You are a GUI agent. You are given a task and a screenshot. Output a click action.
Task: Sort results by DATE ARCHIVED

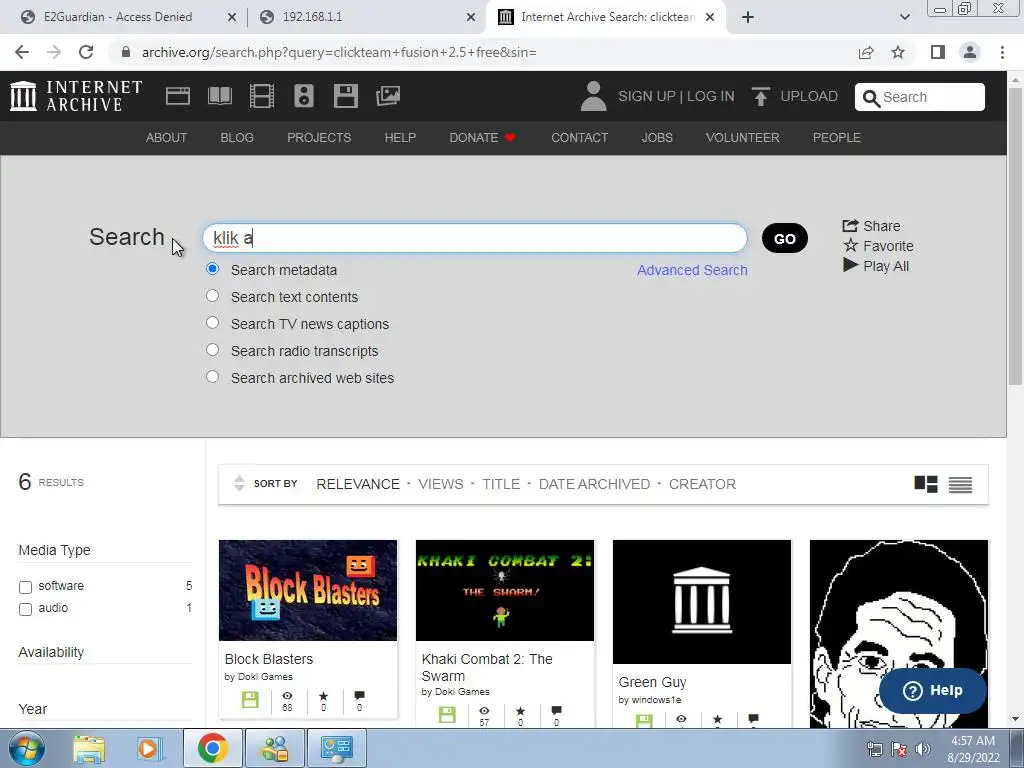594,484
